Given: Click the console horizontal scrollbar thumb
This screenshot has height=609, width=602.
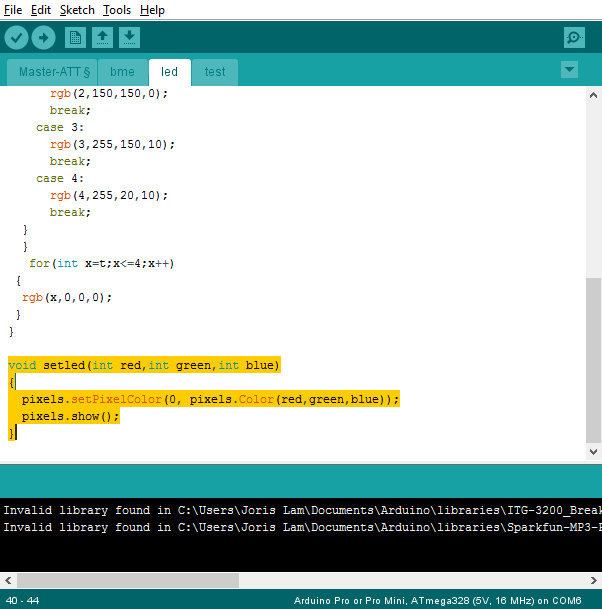Looking at the screenshot, I should click(x=128, y=581).
